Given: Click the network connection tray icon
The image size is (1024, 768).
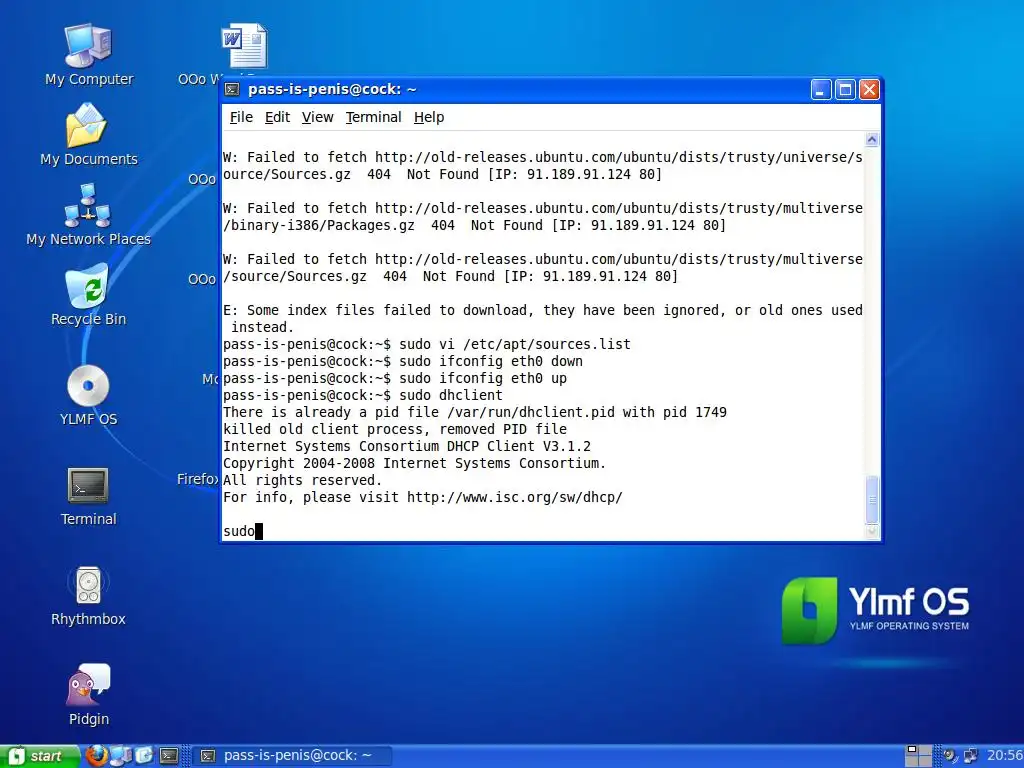Looking at the screenshot, I should [x=970, y=756].
